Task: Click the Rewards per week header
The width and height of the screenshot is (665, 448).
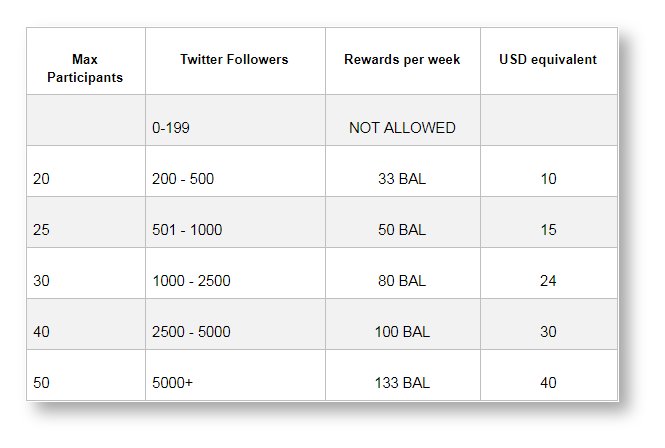Action: (402, 59)
